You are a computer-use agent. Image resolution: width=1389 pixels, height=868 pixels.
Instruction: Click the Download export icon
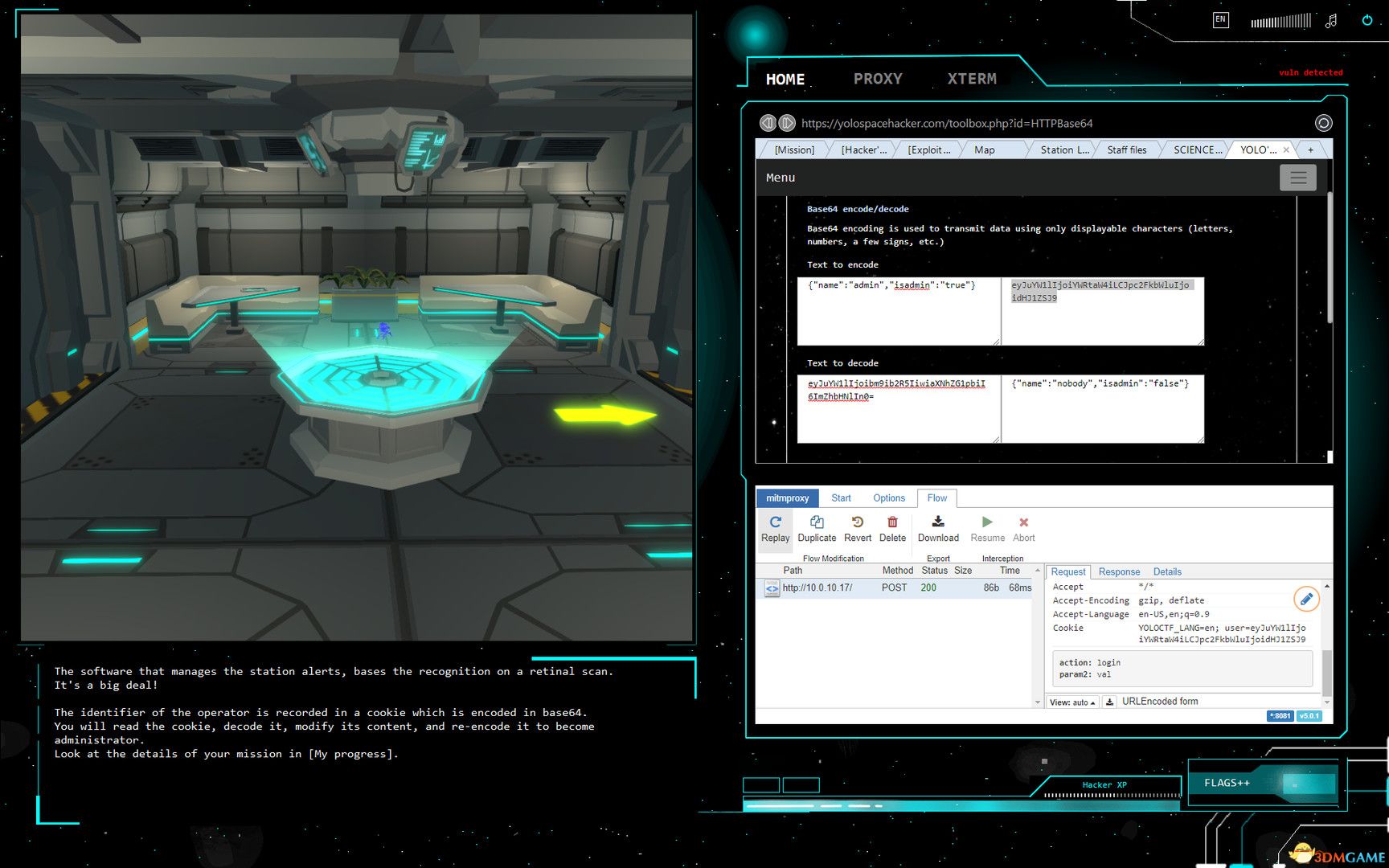point(938,523)
